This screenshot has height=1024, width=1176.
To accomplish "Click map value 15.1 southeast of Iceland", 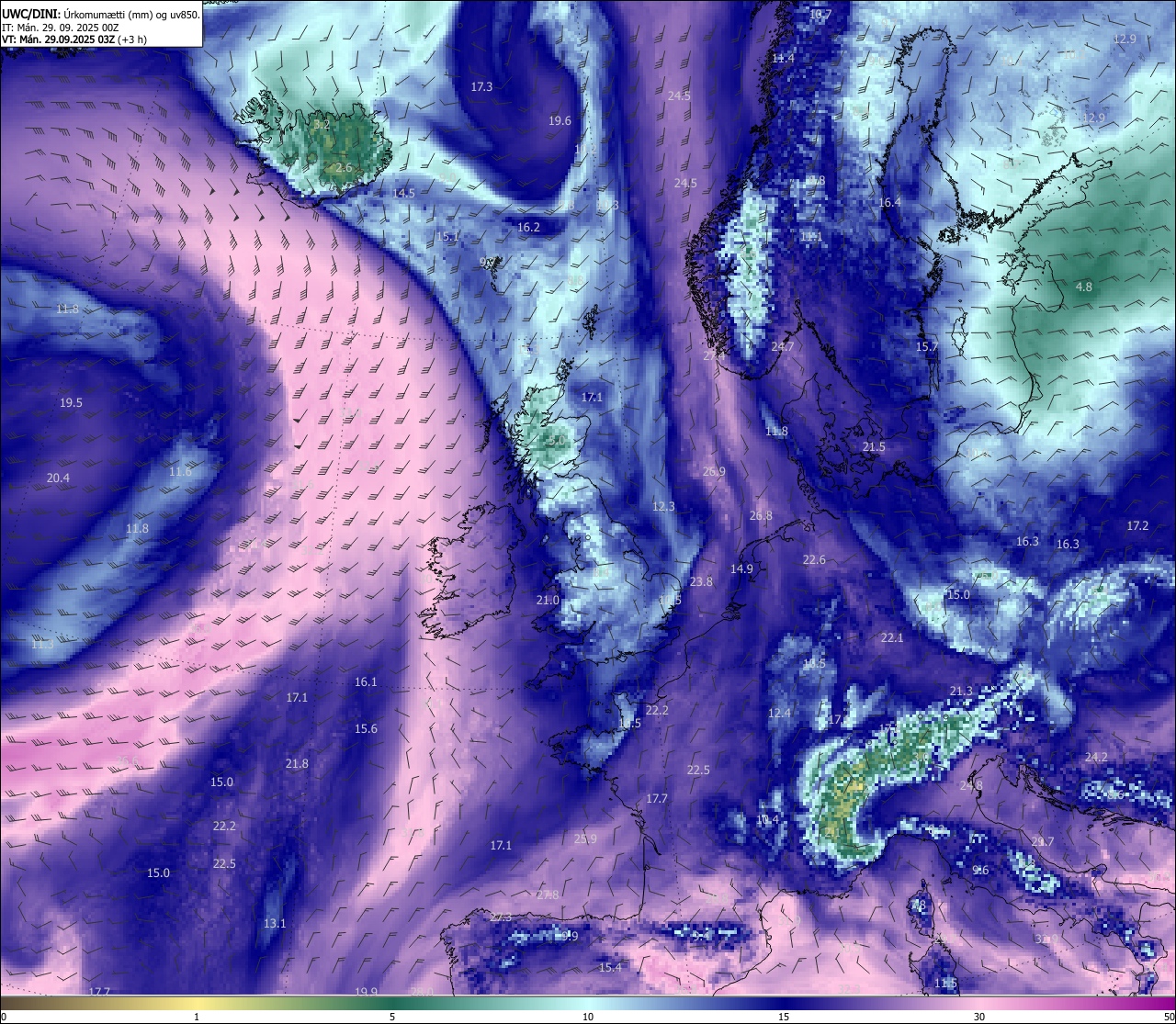I will (447, 236).
